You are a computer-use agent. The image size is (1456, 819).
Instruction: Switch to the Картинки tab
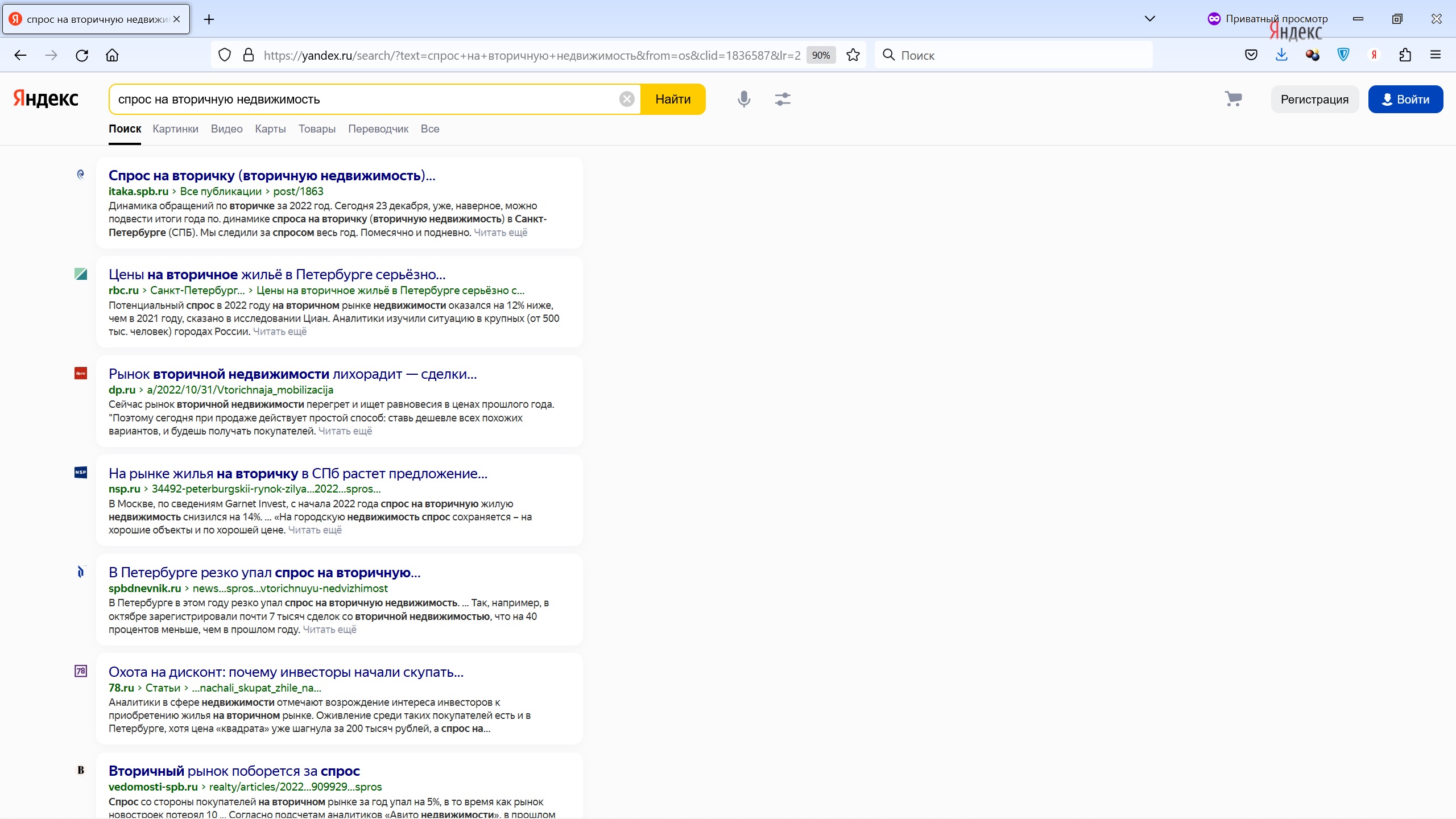coord(175,129)
